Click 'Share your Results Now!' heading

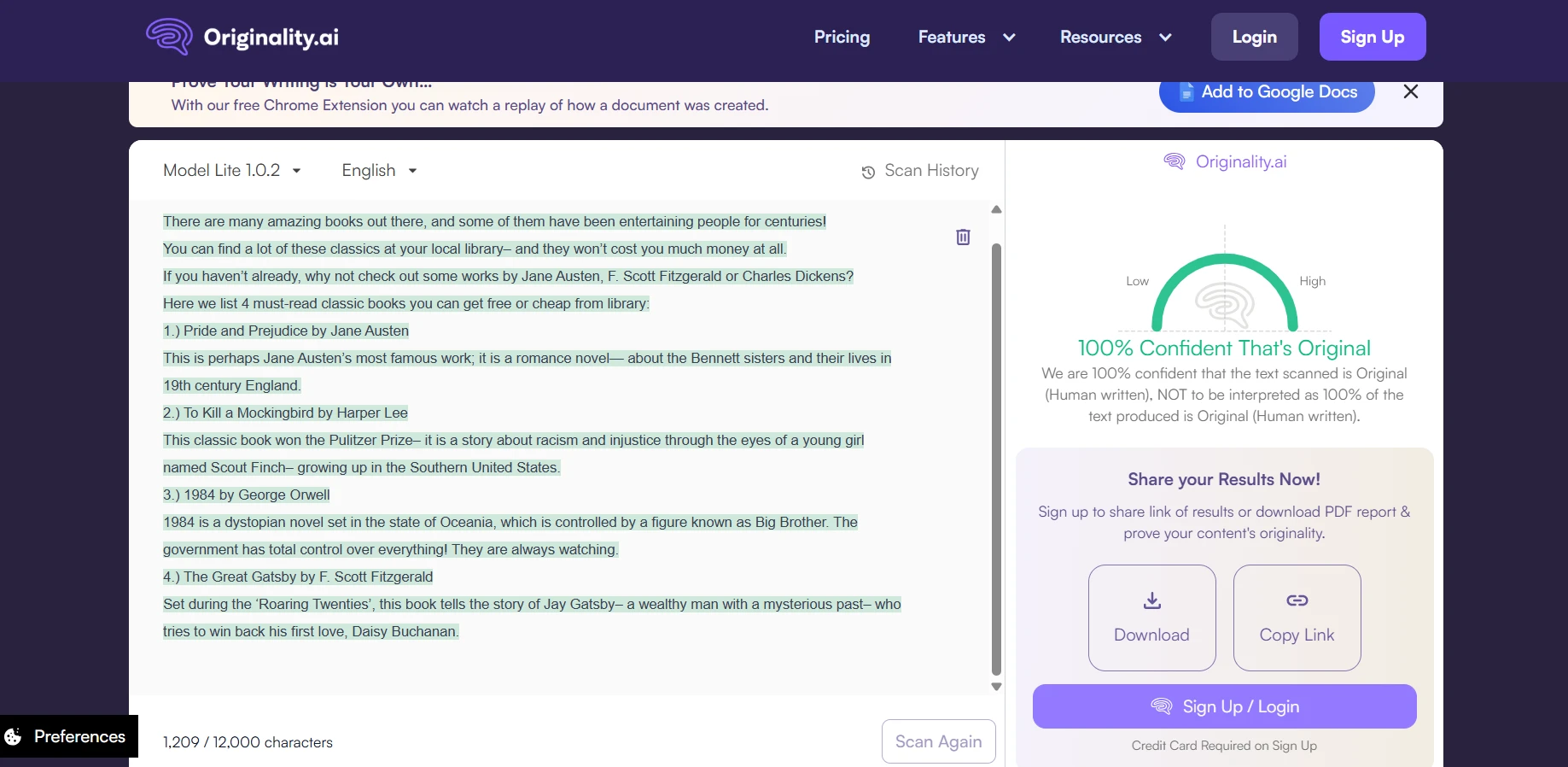tap(1224, 479)
